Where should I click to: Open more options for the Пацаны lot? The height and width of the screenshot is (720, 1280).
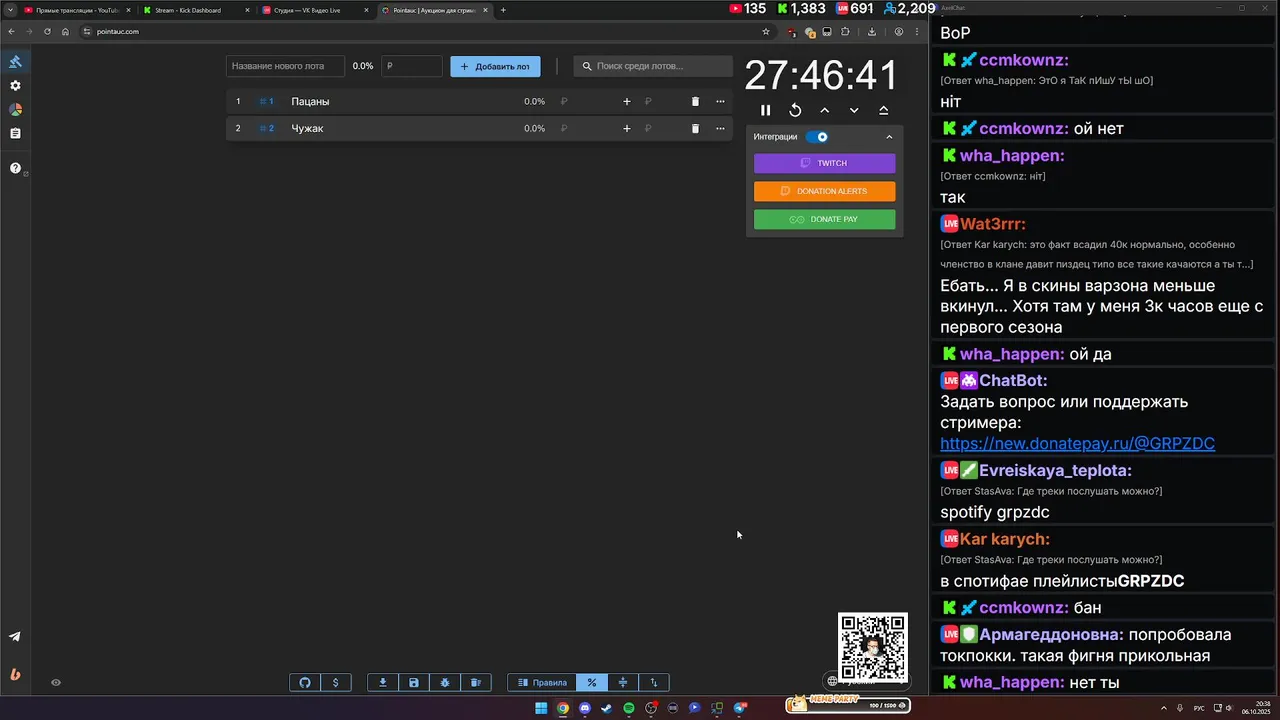point(720,101)
